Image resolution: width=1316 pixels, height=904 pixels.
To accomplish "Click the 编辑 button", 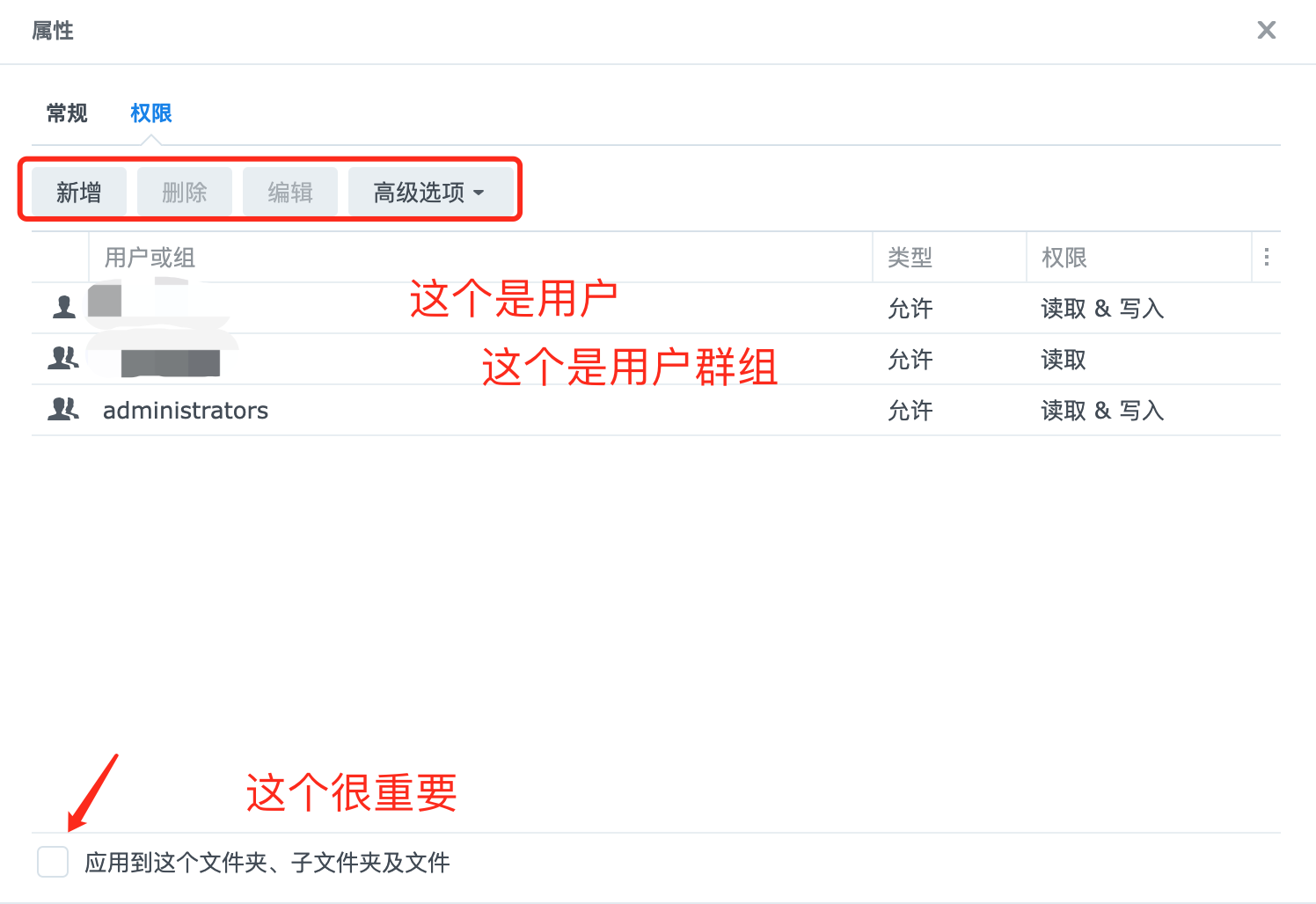I will (290, 193).
